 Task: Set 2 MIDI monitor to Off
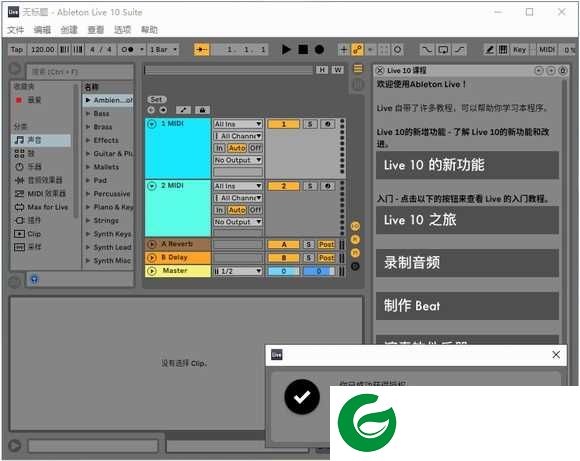255,210
